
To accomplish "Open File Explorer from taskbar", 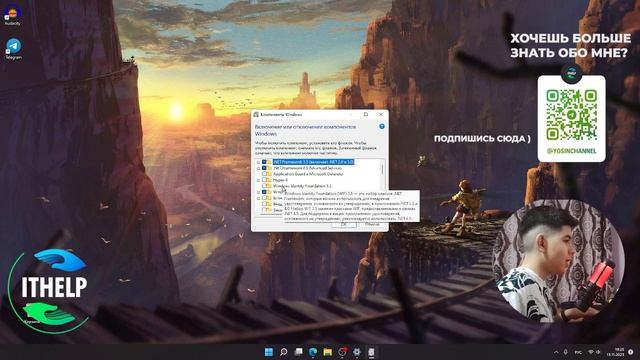I will 328,352.
